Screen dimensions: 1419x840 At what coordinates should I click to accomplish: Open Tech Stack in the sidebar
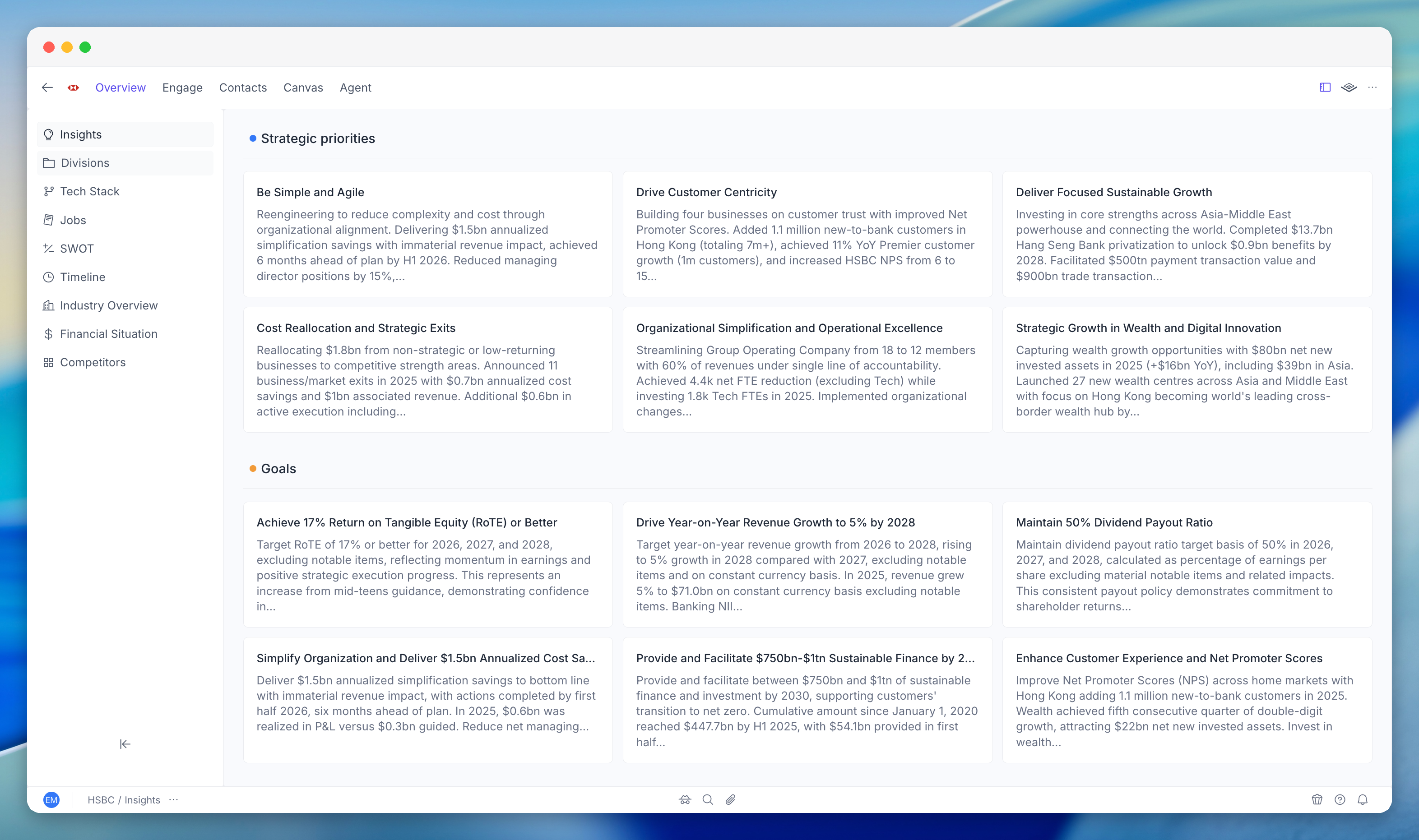coord(125,191)
